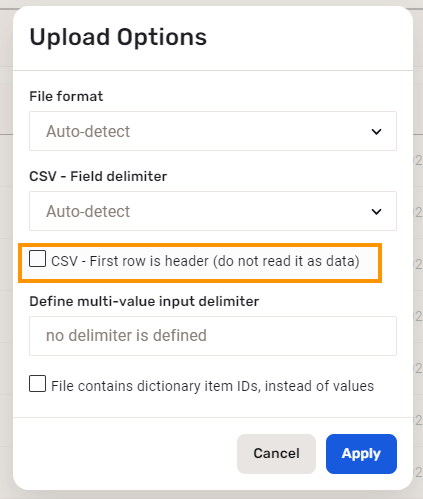Focus the multi-value input delimiter field
Viewport: 423px width, 499px height.
(x=213, y=336)
